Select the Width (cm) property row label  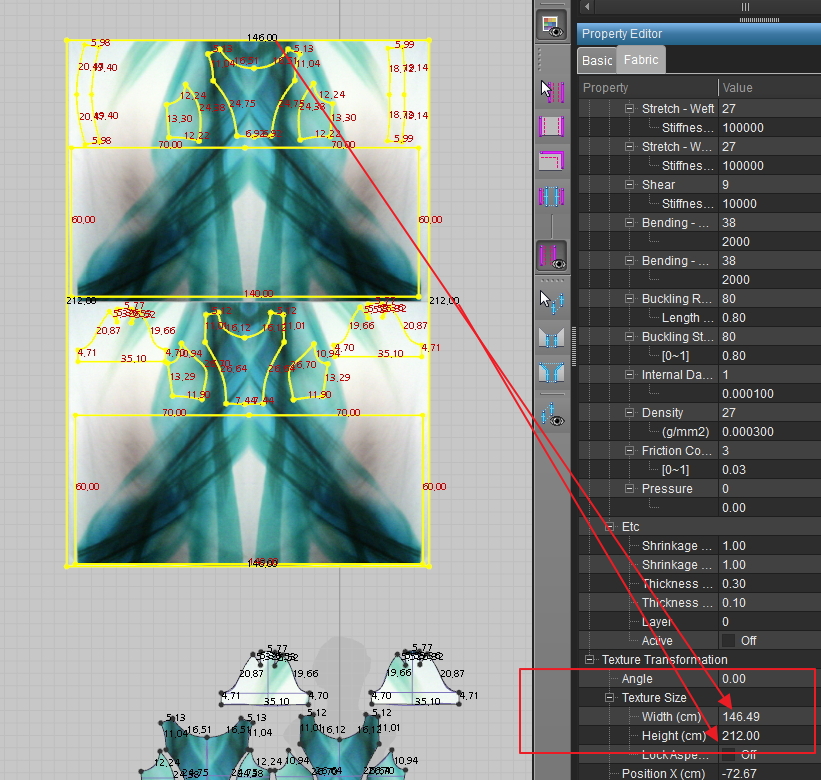[x=671, y=717]
